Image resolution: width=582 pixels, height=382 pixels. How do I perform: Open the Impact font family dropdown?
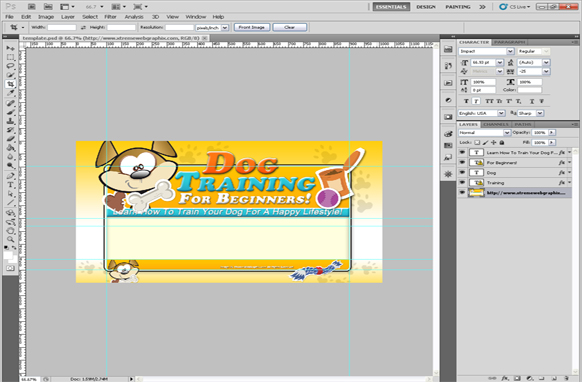pos(511,51)
